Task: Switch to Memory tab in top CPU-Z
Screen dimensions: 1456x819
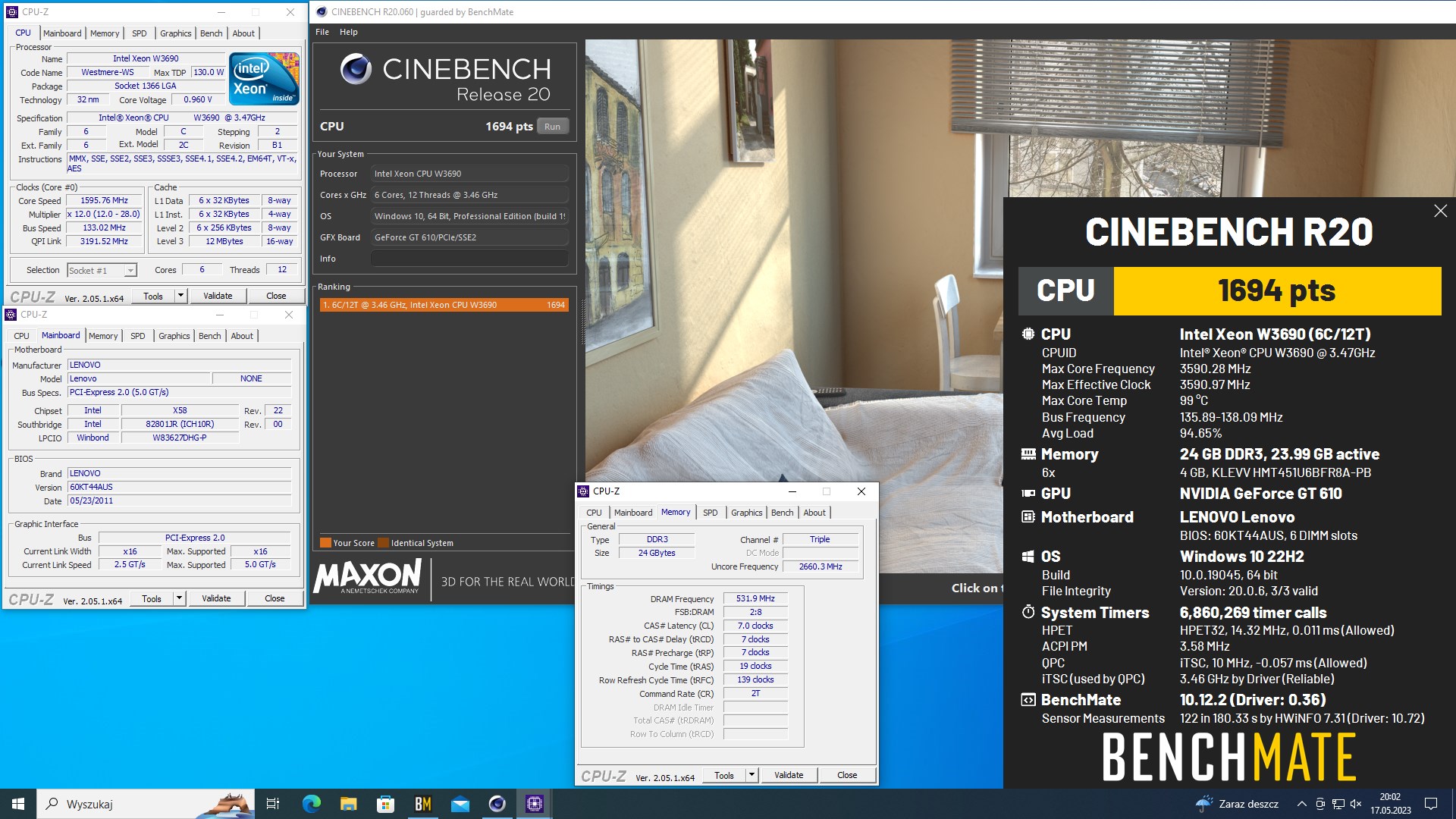Action: click(x=105, y=33)
